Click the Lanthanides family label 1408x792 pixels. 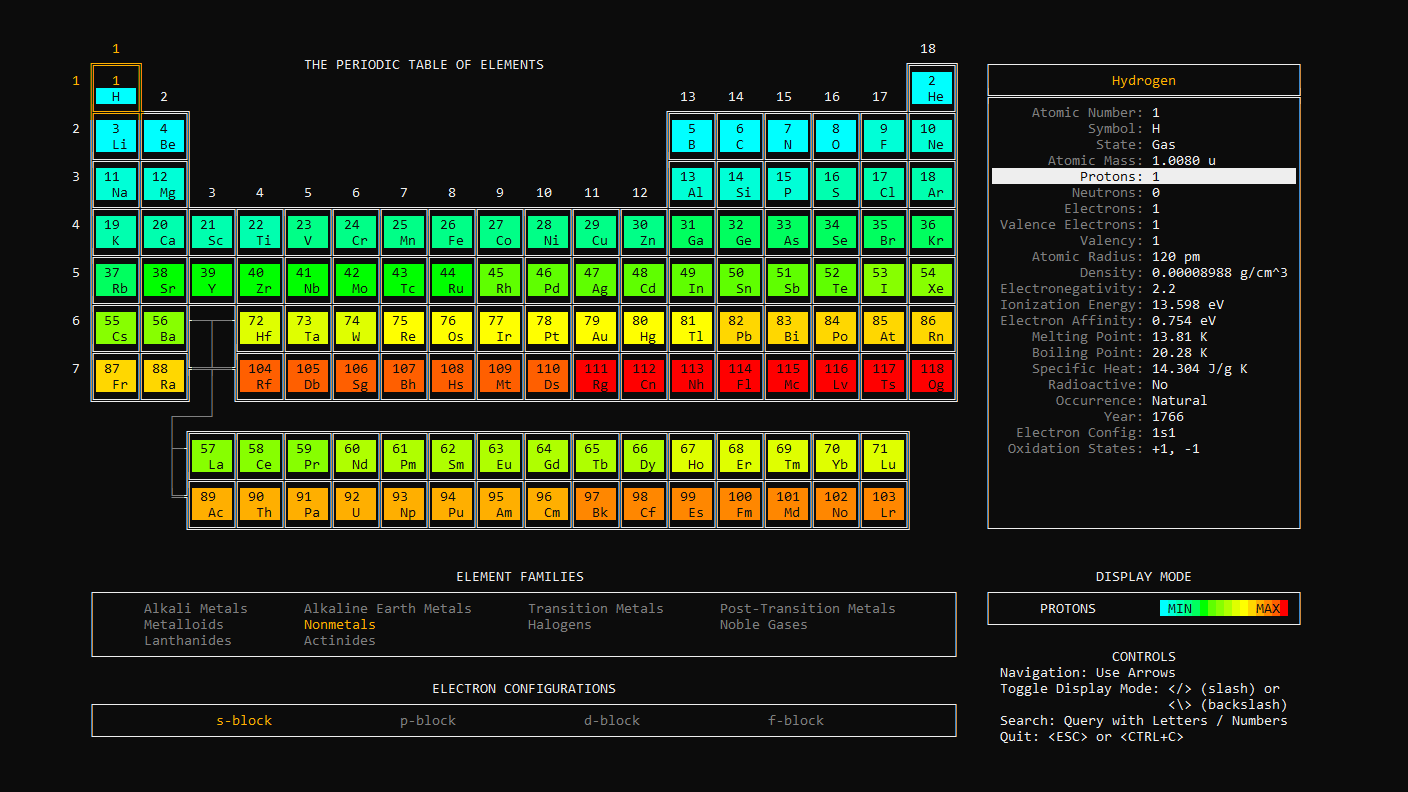188,640
